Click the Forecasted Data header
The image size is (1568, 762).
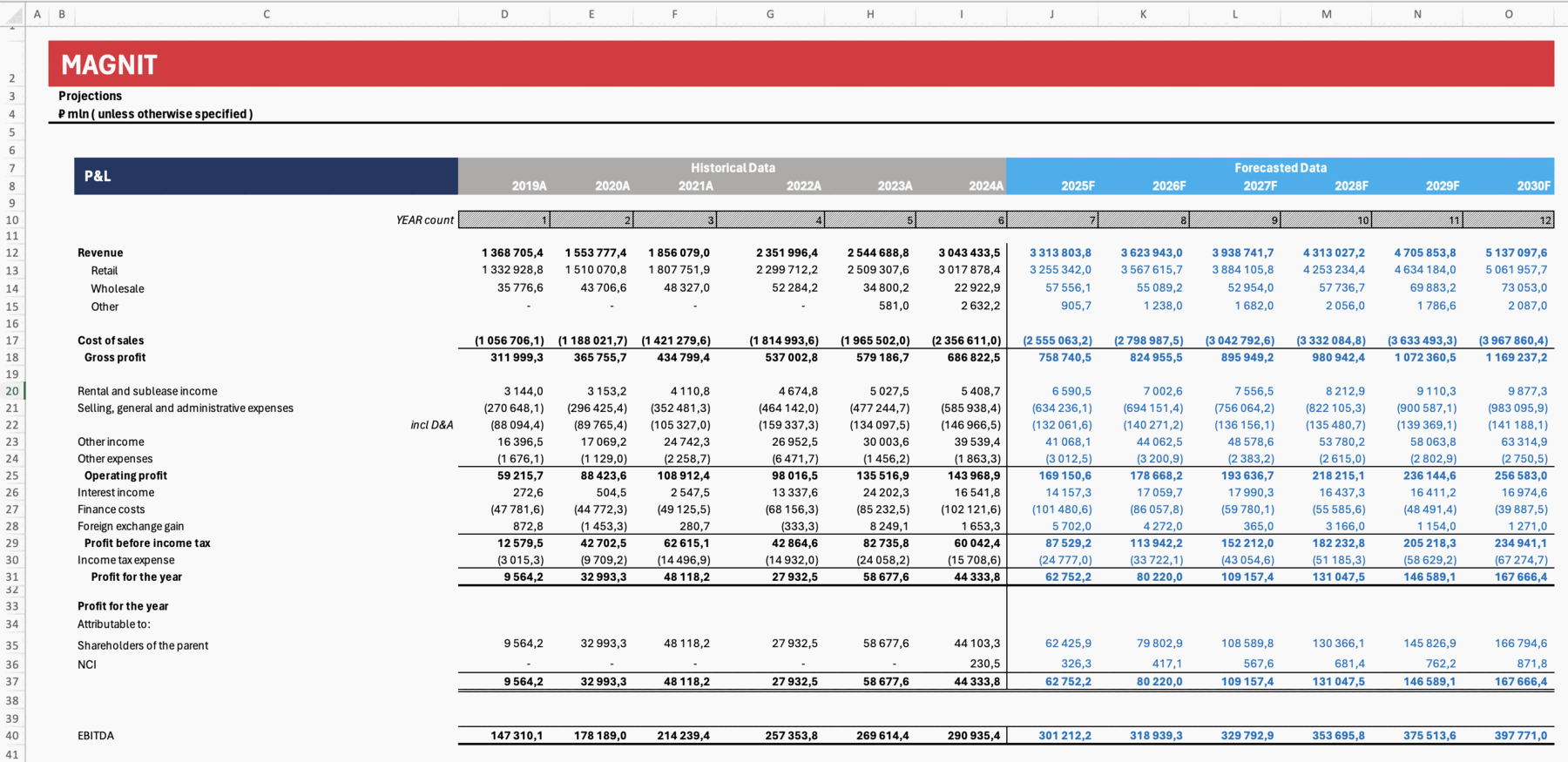[x=1281, y=167]
